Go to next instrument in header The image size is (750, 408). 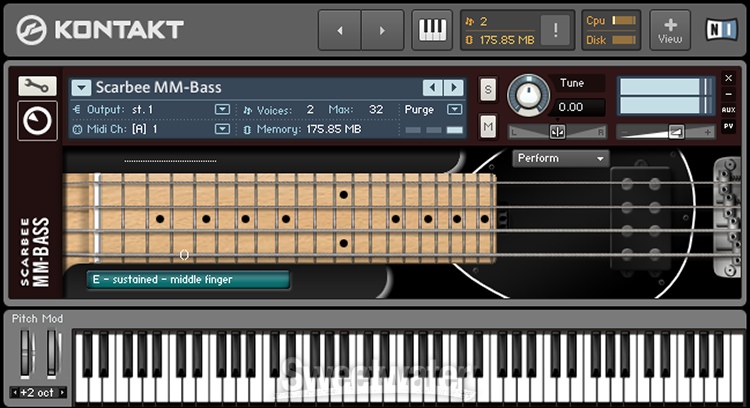(x=382, y=30)
